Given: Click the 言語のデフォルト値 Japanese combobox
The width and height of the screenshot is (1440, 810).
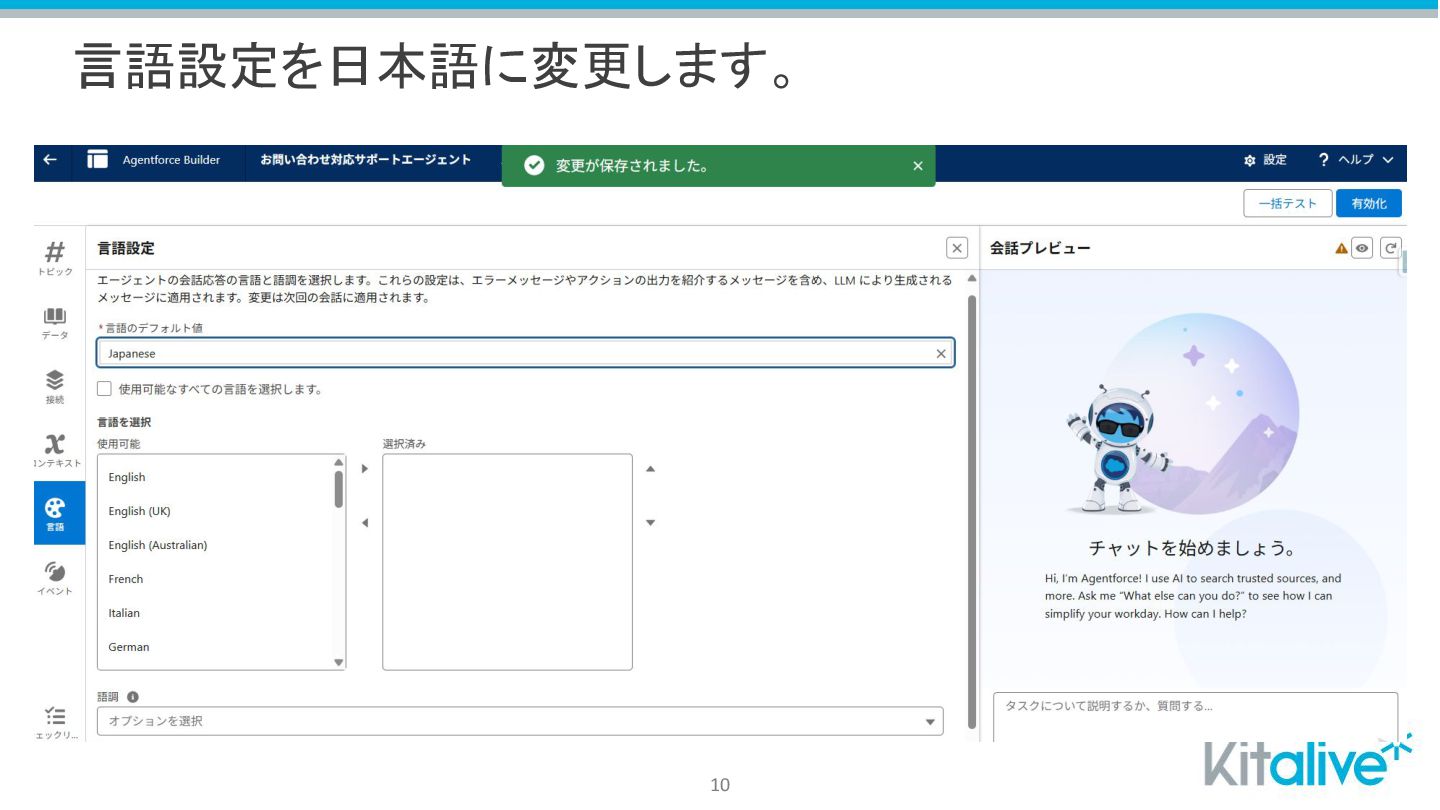Looking at the screenshot, I should pyautogui.click(x=525, y=353).
